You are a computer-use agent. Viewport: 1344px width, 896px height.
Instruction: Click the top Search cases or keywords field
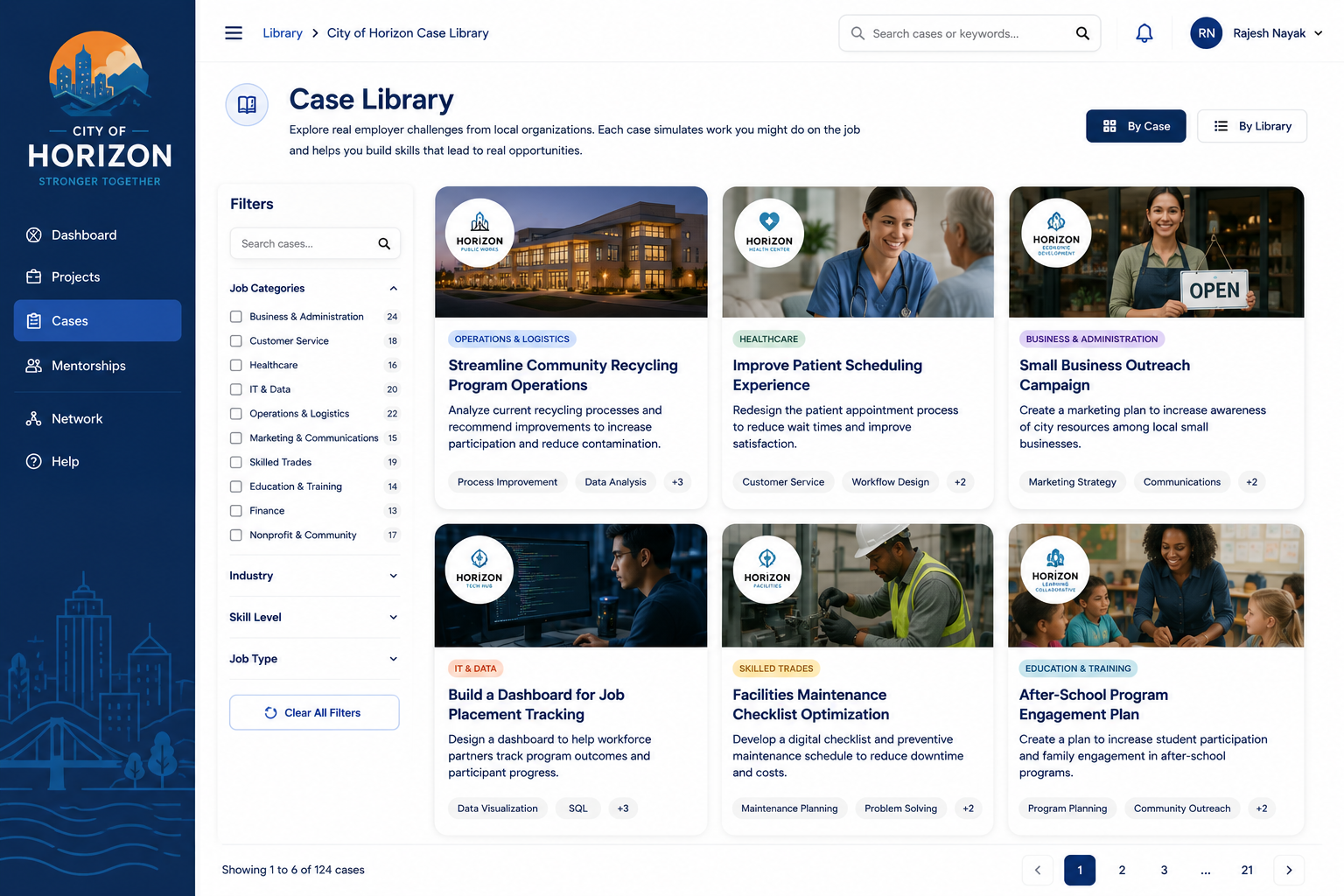pos(969,33)
